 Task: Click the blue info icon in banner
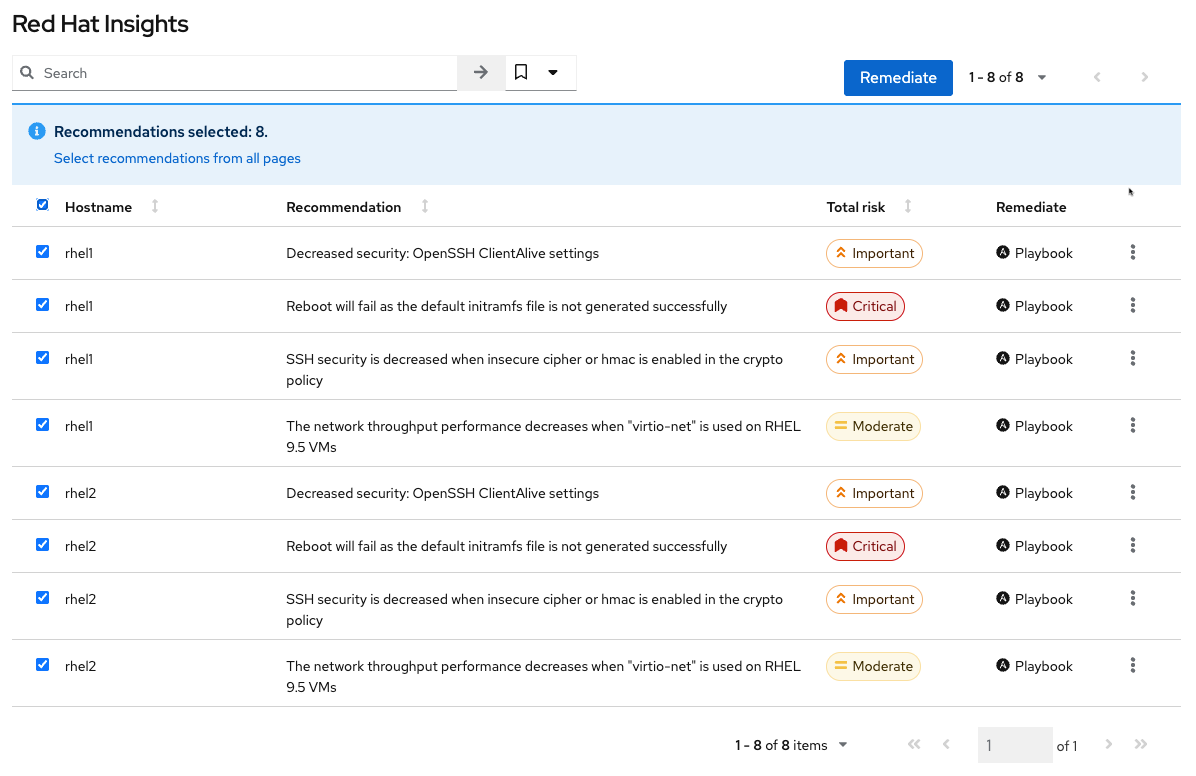point(37,131)
